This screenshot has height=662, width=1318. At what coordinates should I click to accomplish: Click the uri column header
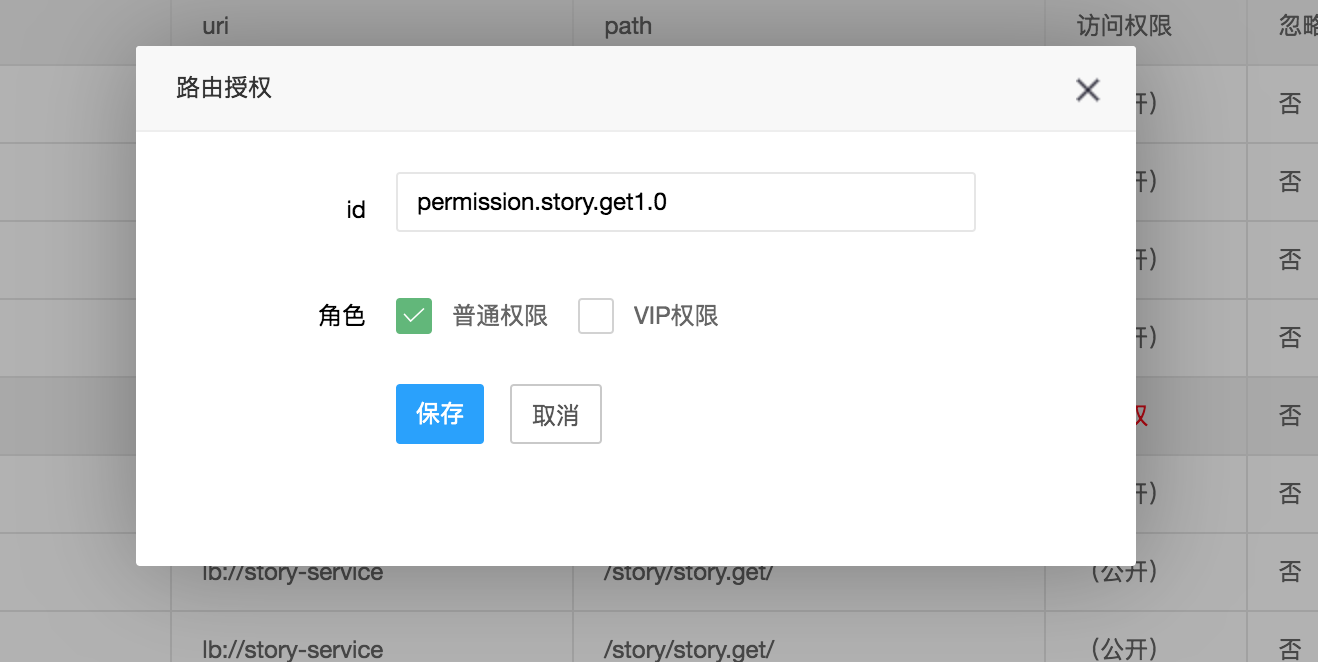pos(216,25)
